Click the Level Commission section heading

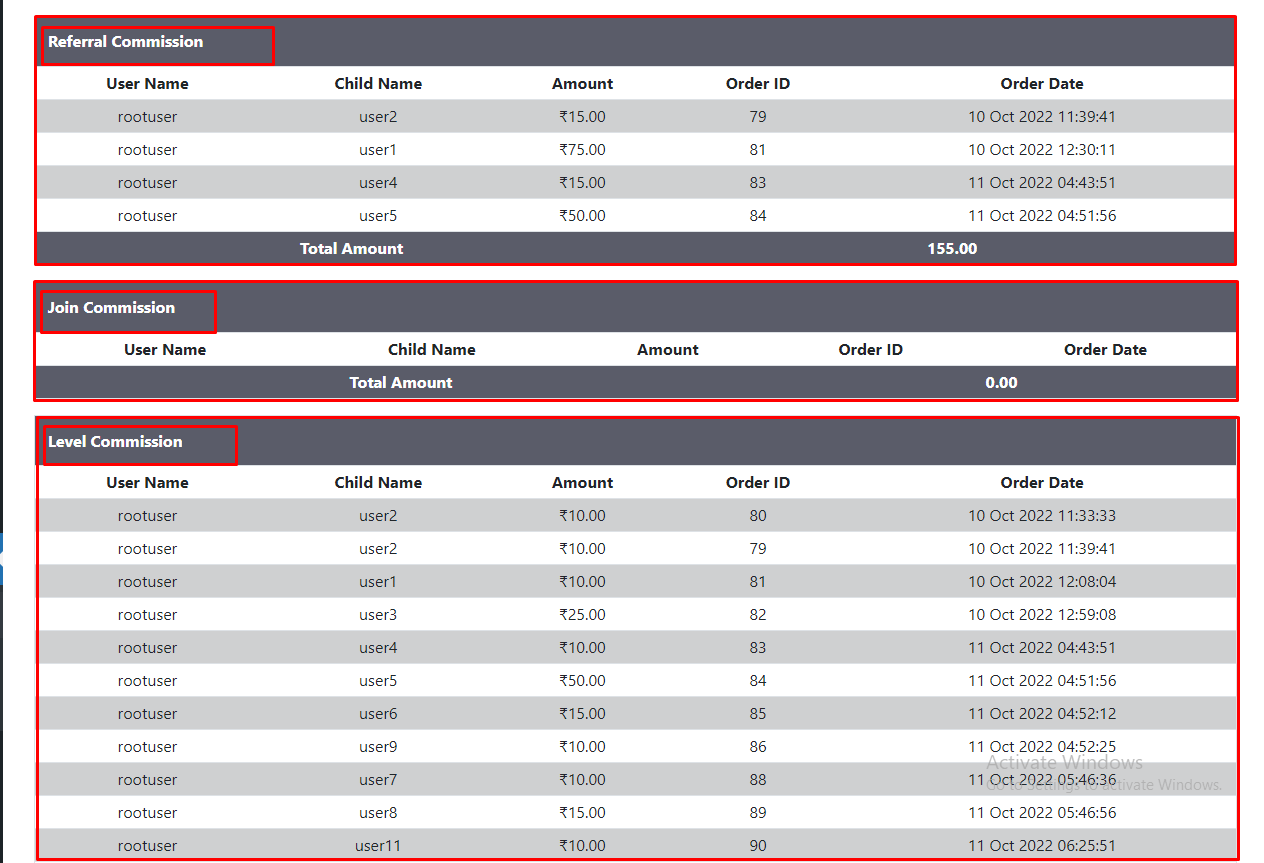point(115,442)
